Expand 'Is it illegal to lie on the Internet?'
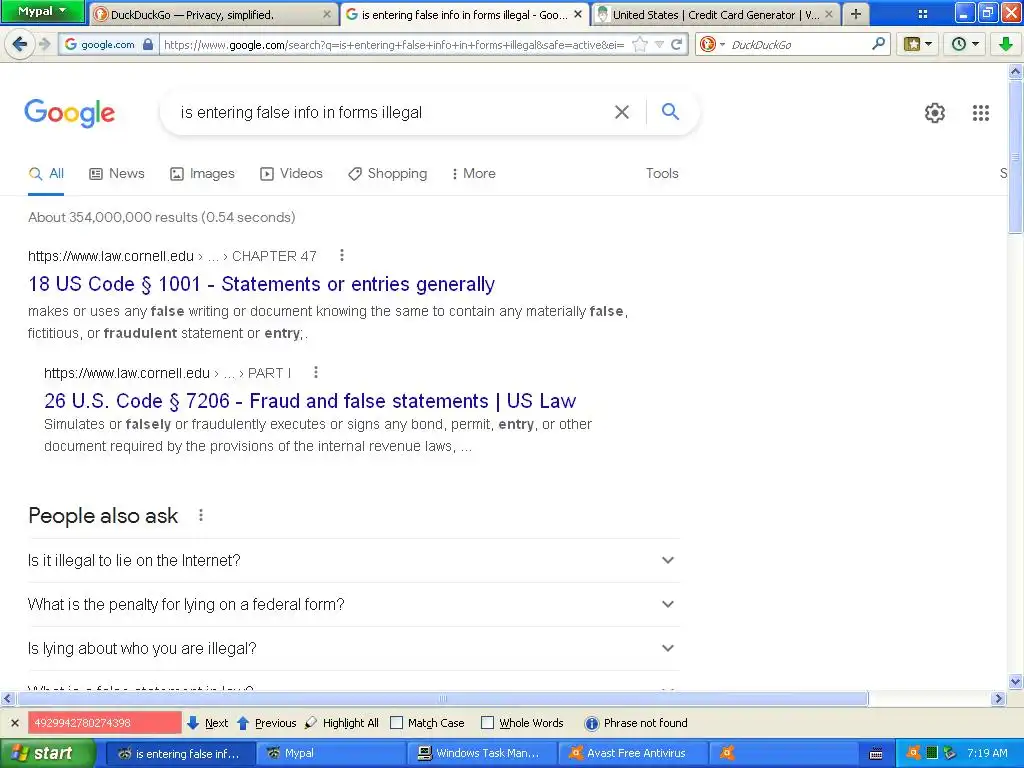 coord(353,560)
